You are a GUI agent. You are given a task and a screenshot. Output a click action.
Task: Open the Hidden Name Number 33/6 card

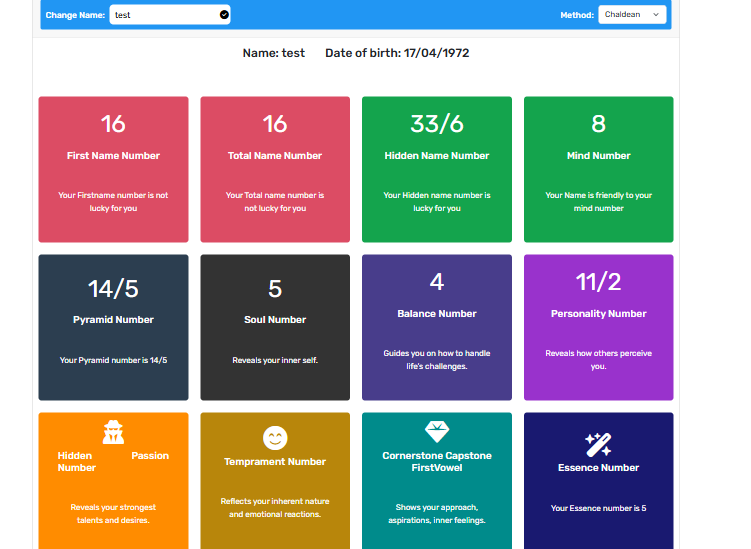(437, 169)
